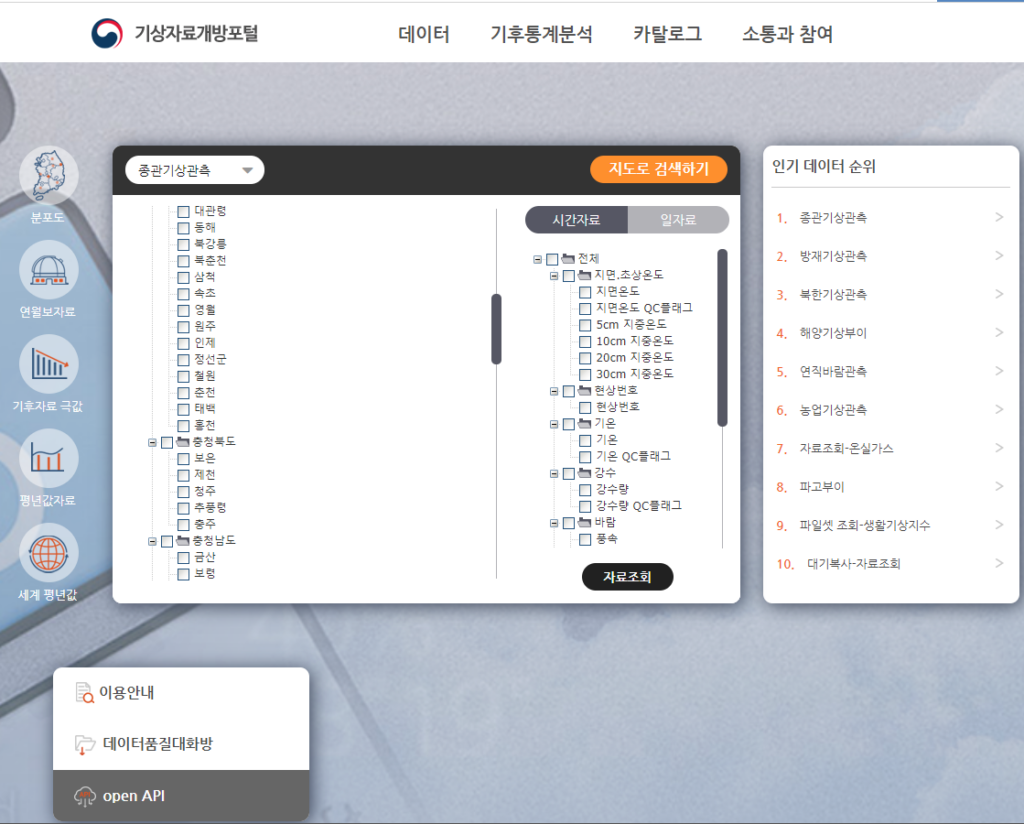The height and width of the screenshot is (824, 1024).
Task: Open the 데이터 menu
Action: click(x=424, y=34)
